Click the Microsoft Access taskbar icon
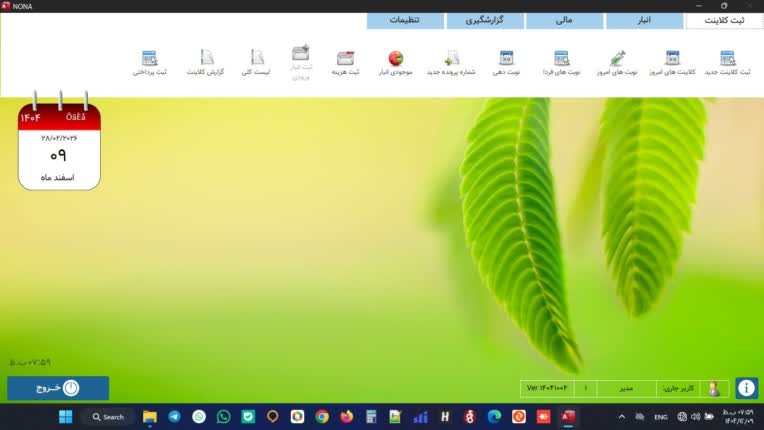764x430 pixels. [x=568, y=417]
